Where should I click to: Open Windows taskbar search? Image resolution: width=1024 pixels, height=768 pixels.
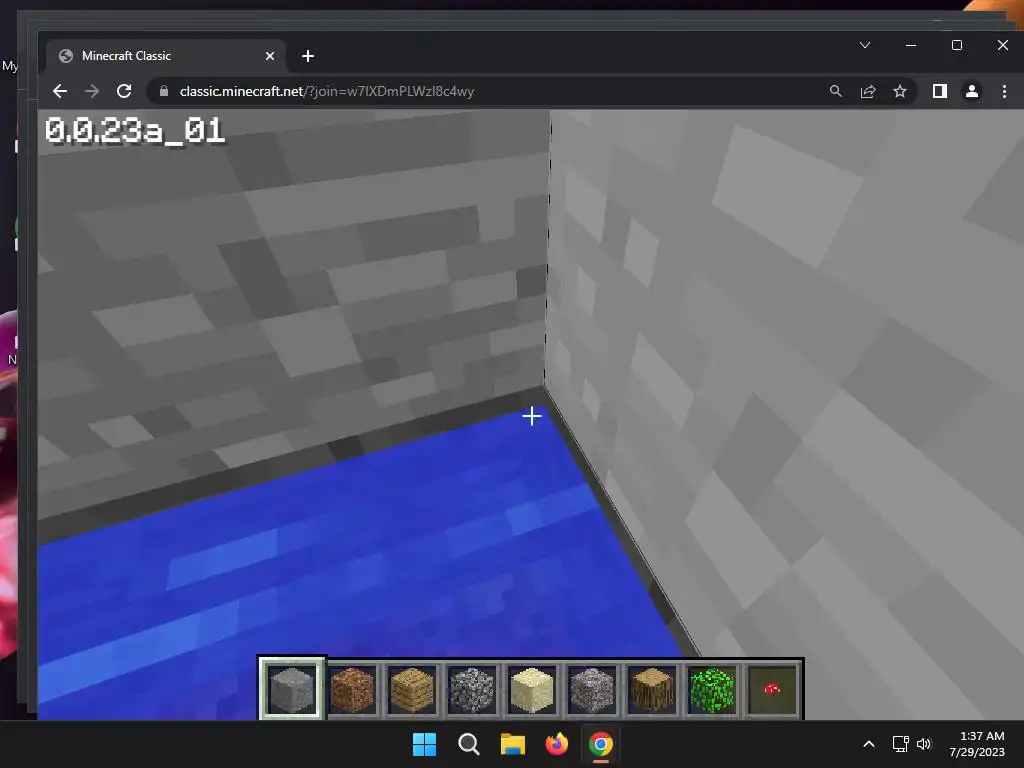(469, 744)
